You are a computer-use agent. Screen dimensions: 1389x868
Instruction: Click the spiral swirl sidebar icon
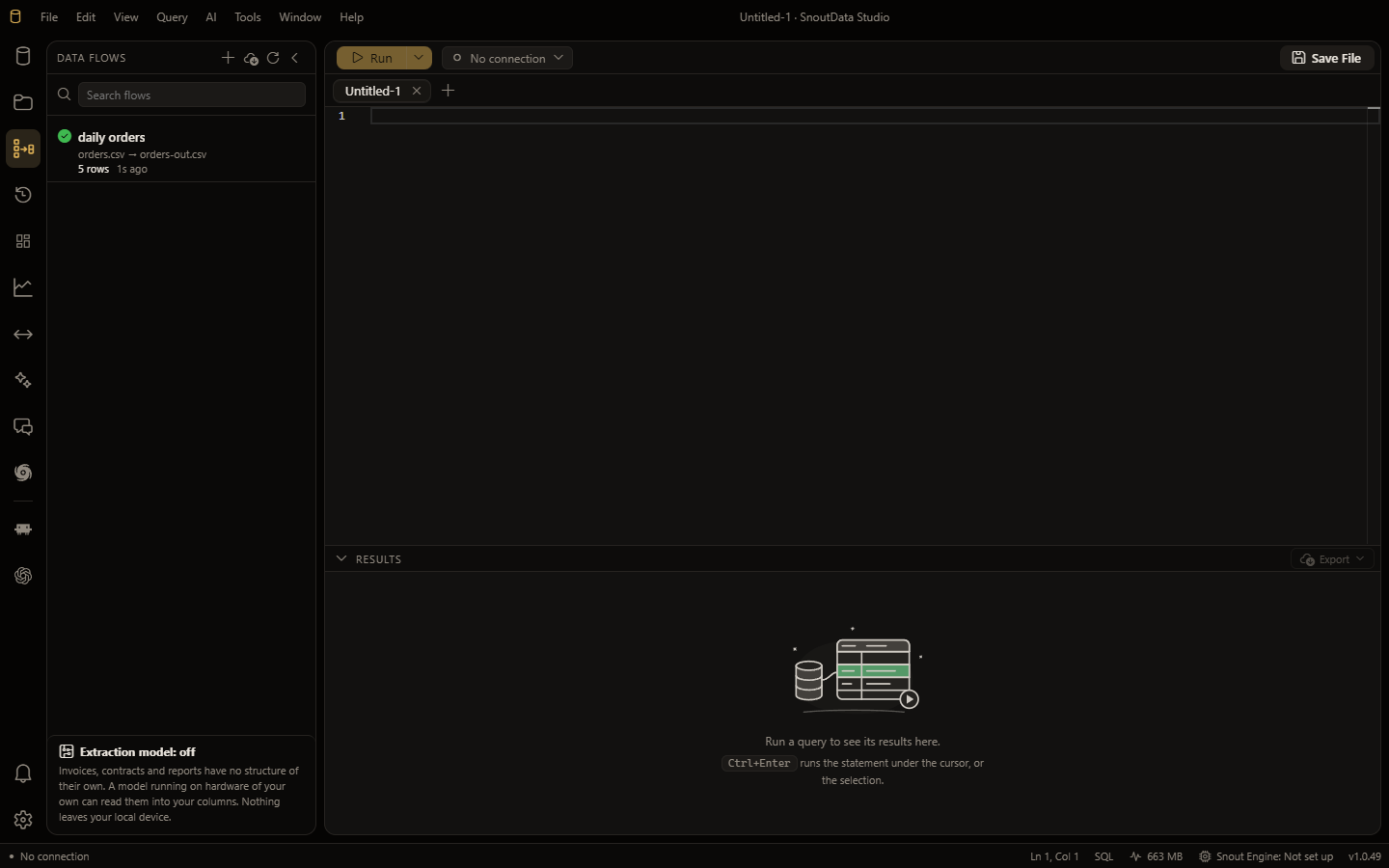23,473
